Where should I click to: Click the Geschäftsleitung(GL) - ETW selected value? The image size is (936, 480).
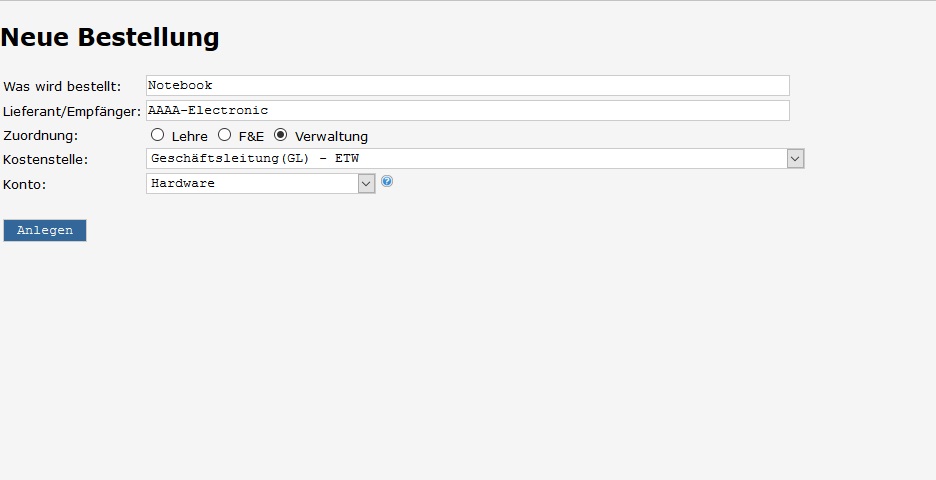pyautogui.click(x=255, y=159)
